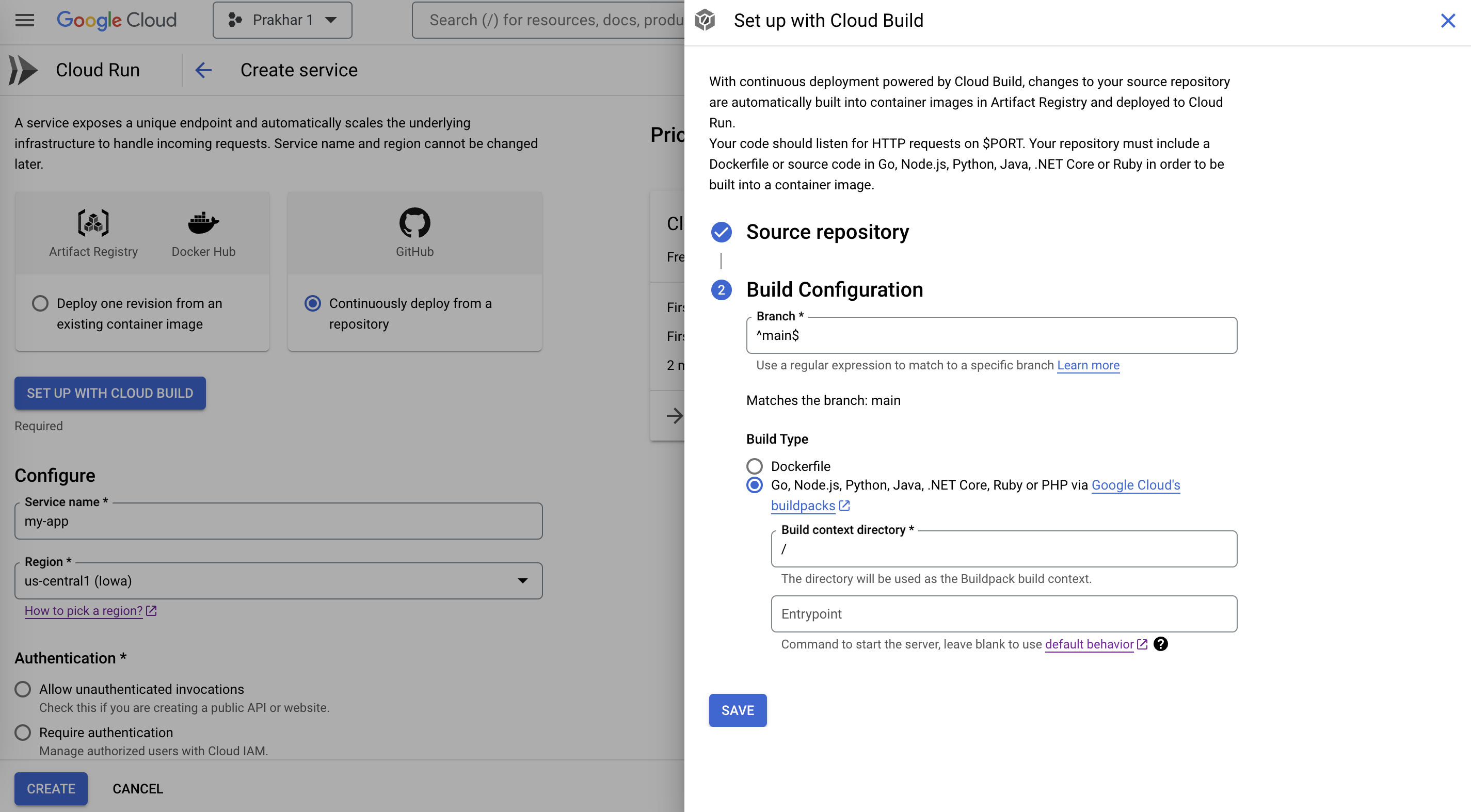Click Learn more link for branch regex
Viewport: 1471px width, 812px height.
pyautogui.click(x=1088, y=364)
